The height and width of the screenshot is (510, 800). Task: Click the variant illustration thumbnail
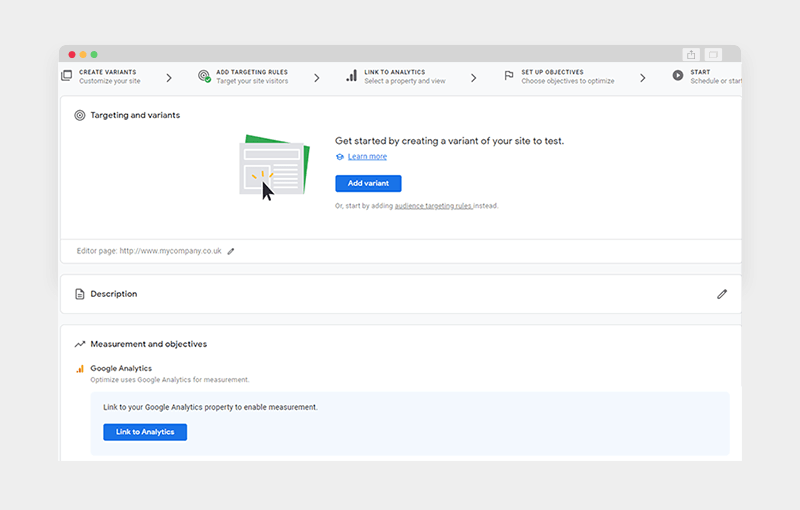click(274, 167)
